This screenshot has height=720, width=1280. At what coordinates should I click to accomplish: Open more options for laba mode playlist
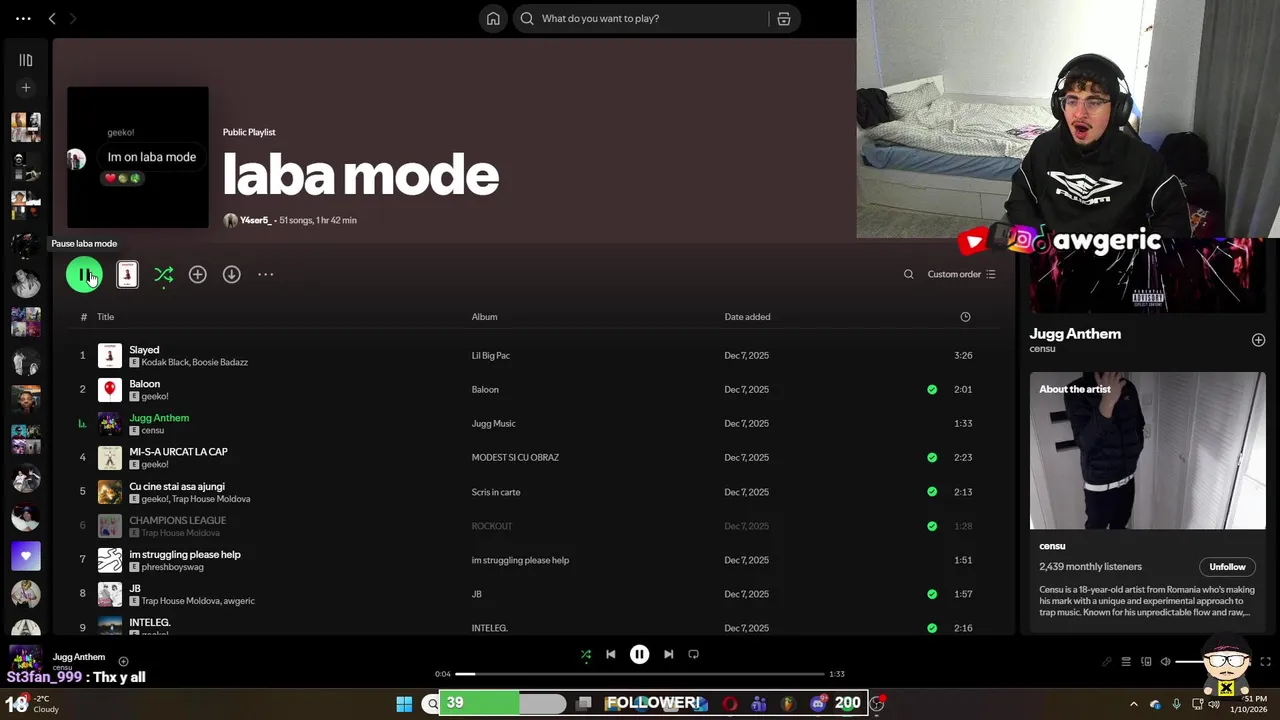click(265, 274)
